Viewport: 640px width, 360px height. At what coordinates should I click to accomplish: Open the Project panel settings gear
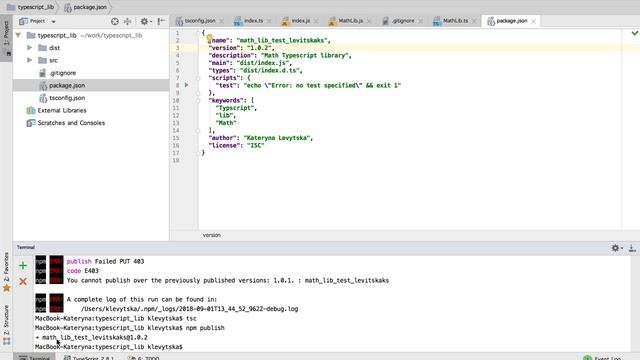click(145, 21)
